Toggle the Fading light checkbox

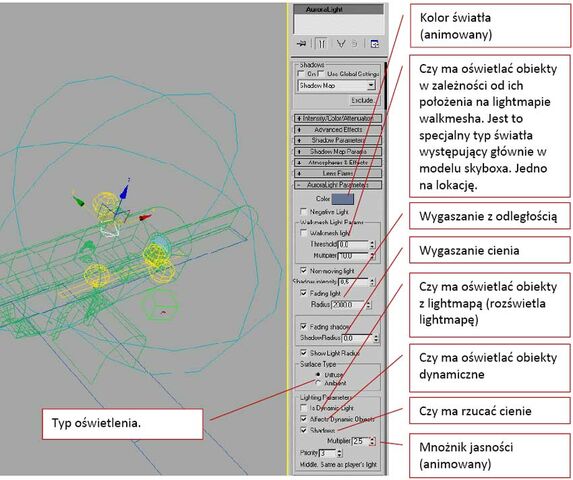point(303,293)
